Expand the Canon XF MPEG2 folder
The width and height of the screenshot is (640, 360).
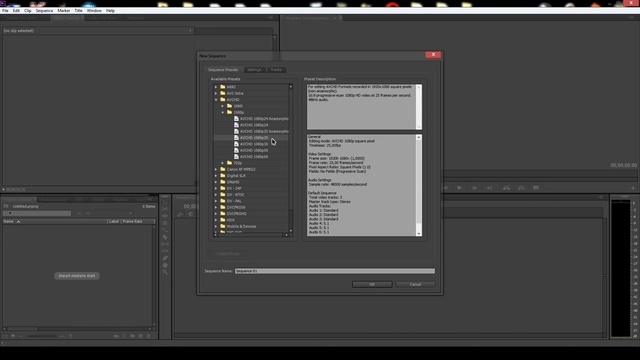216,169
